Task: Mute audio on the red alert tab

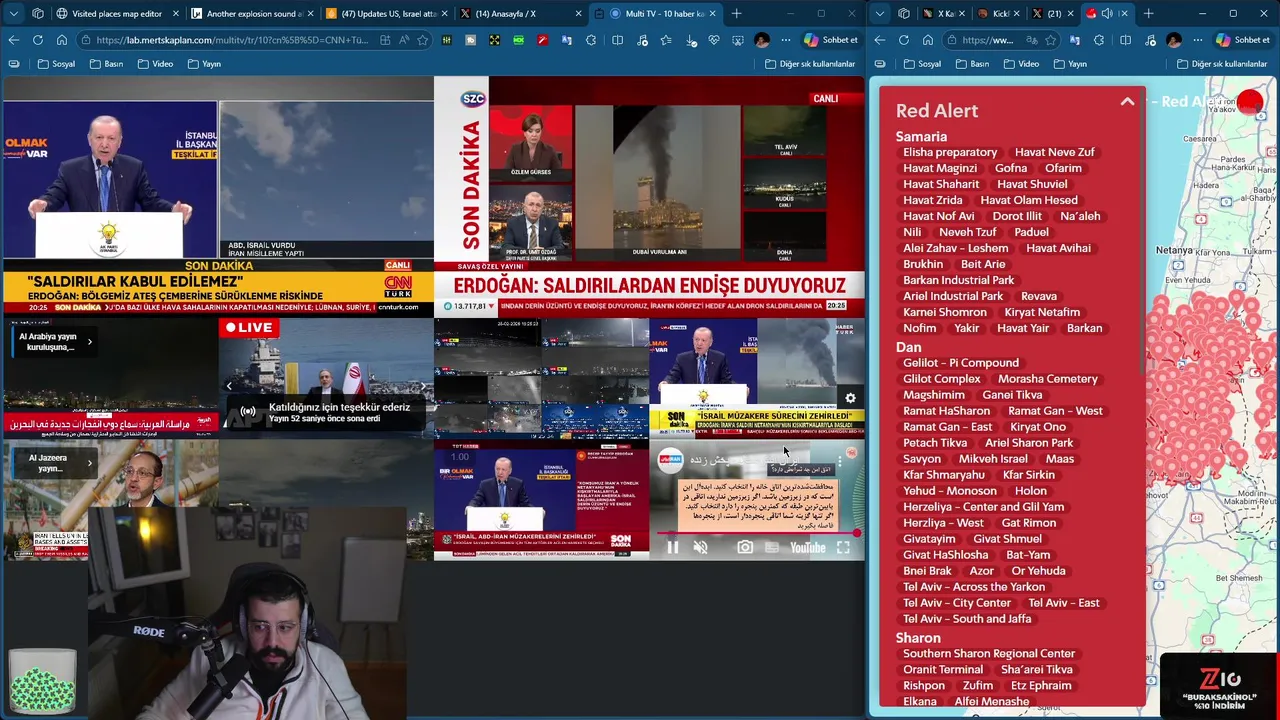Action: (1107, 14)
